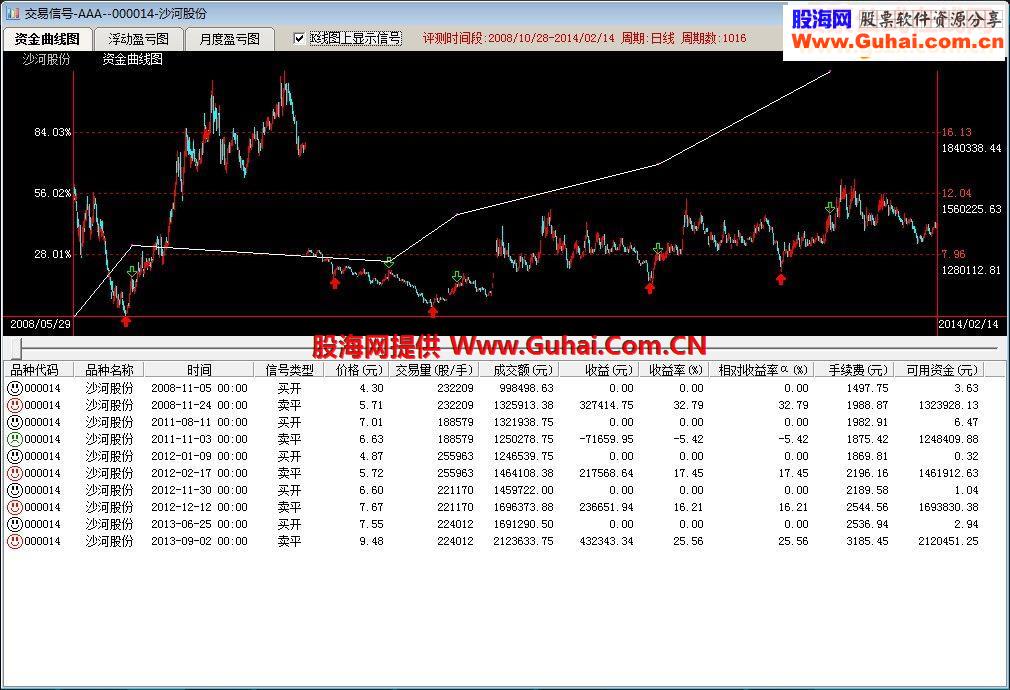Click the first red buy arrow on the chart

126,321
